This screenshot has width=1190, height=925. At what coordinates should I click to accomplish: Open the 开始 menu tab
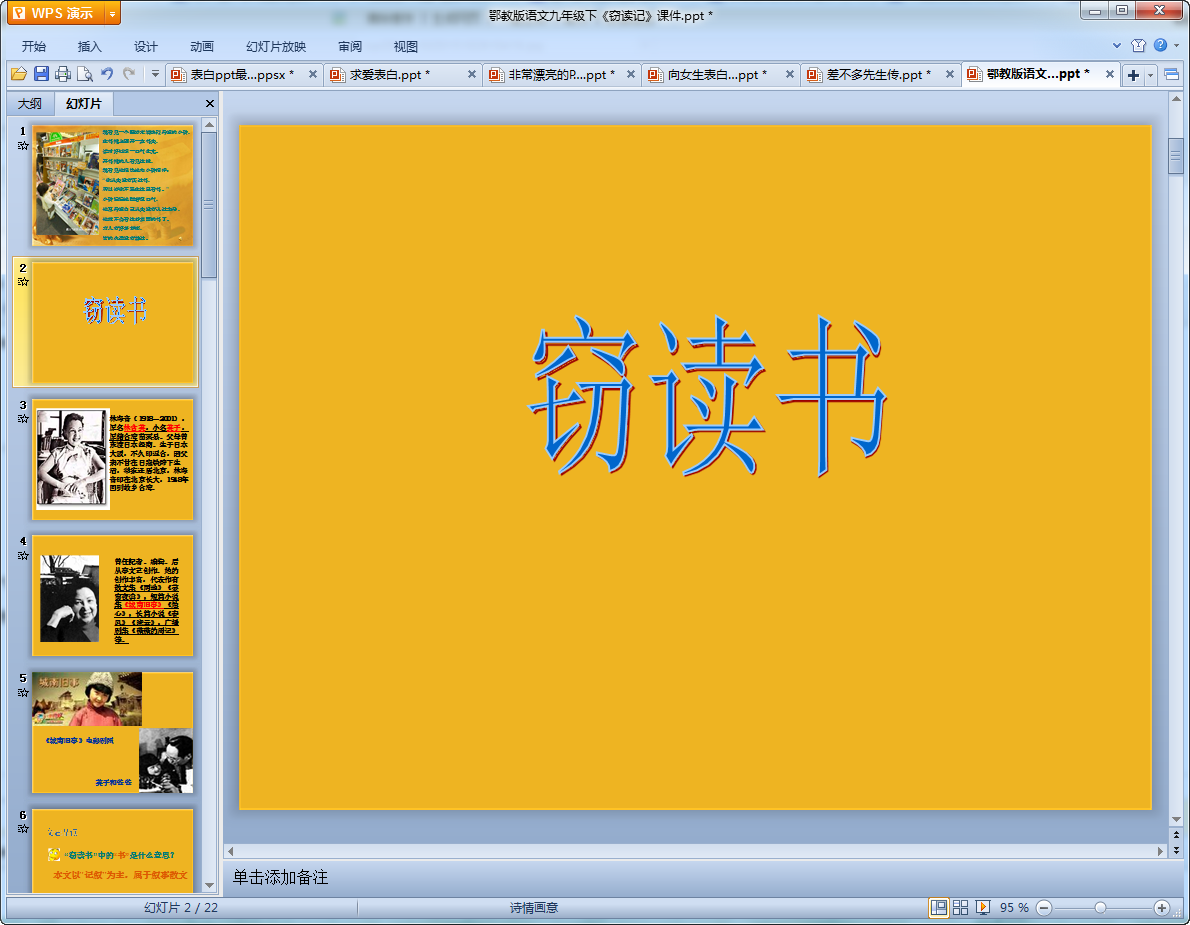click(33, 46)
